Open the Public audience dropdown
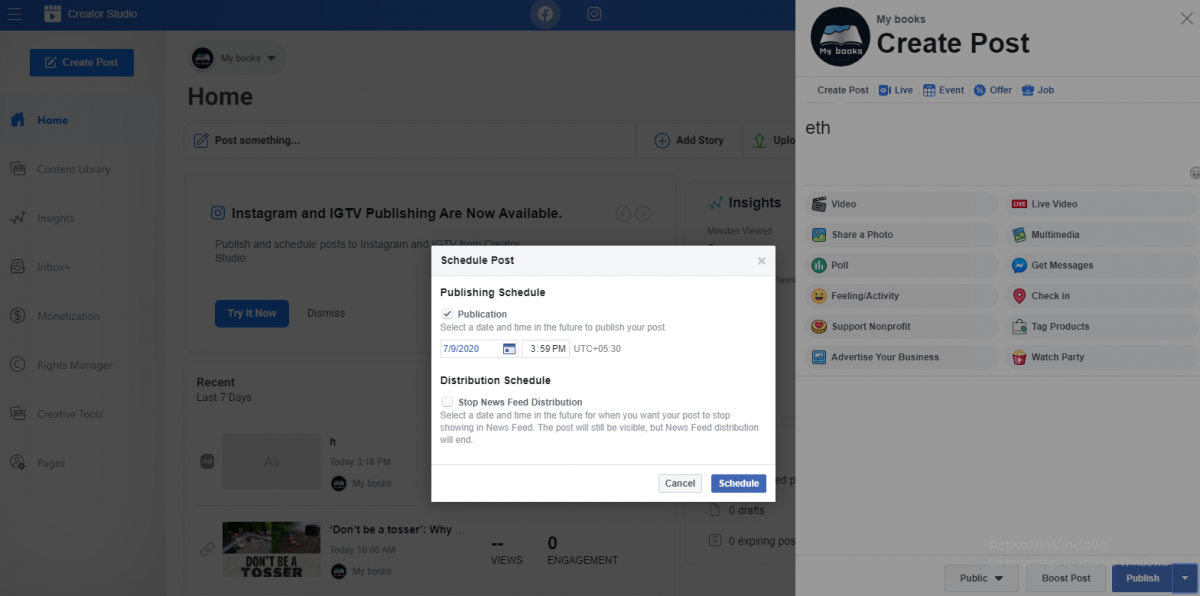 tap(981, 578)
